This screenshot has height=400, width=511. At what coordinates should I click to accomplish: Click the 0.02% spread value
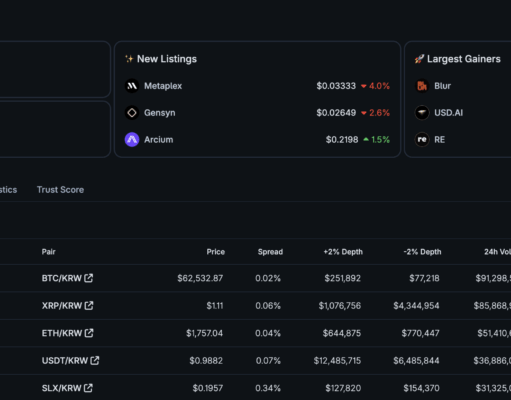coord(268,278)
